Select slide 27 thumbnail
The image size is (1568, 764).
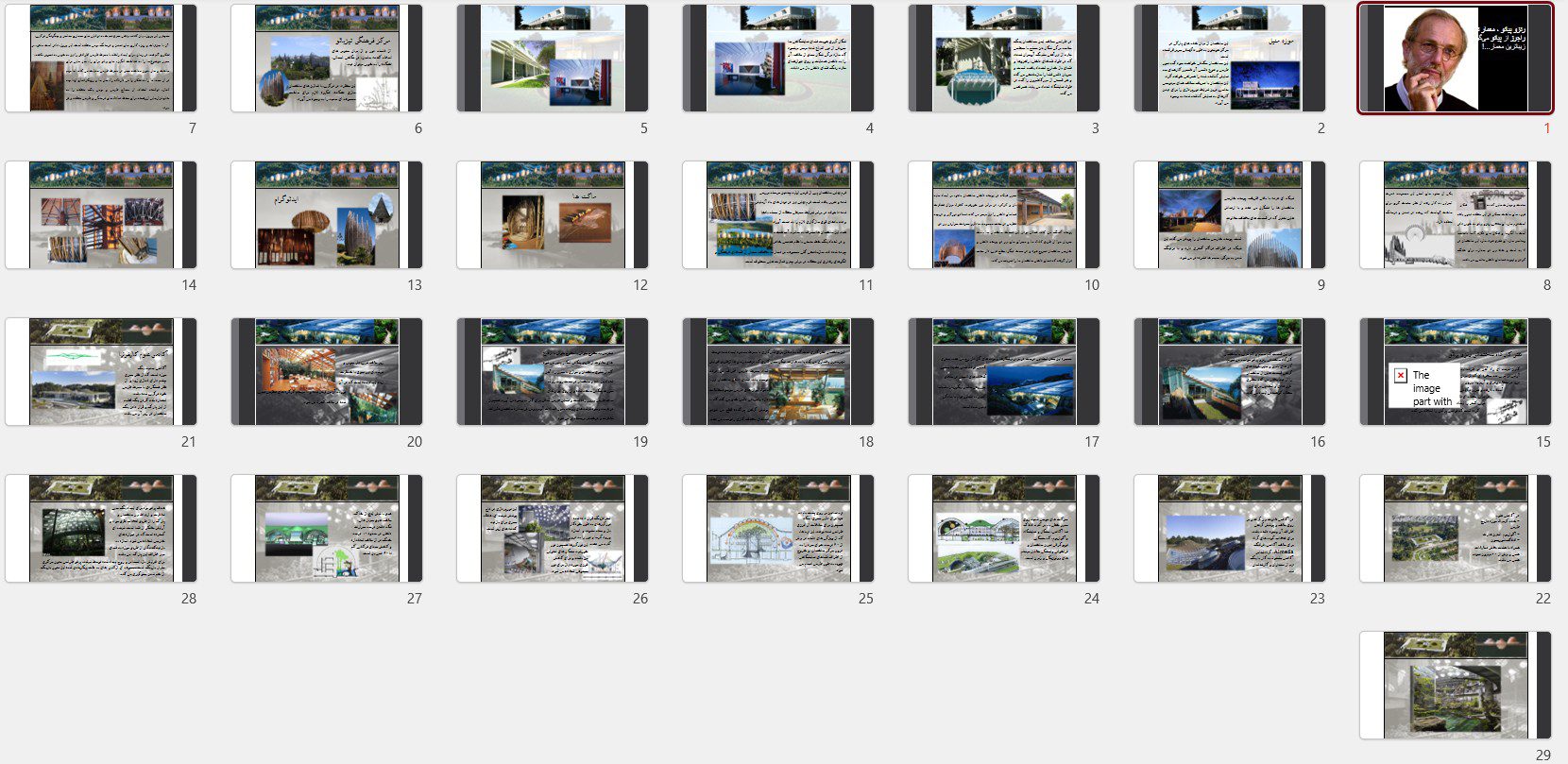point(326,529)
